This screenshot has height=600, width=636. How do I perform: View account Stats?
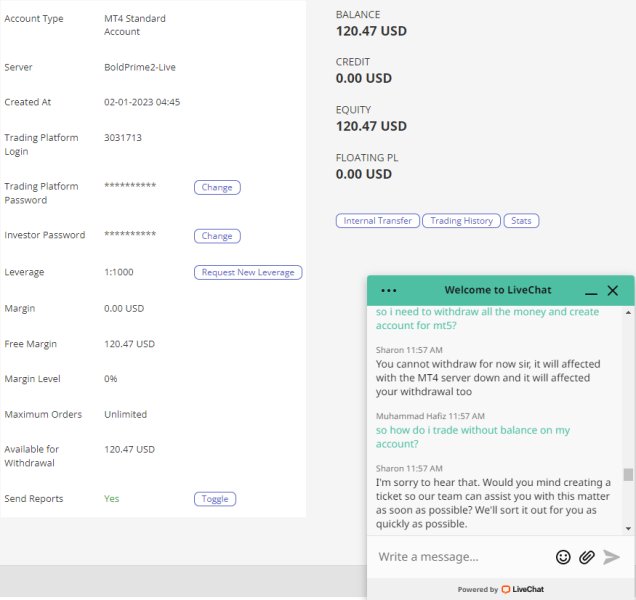(521, 221)
